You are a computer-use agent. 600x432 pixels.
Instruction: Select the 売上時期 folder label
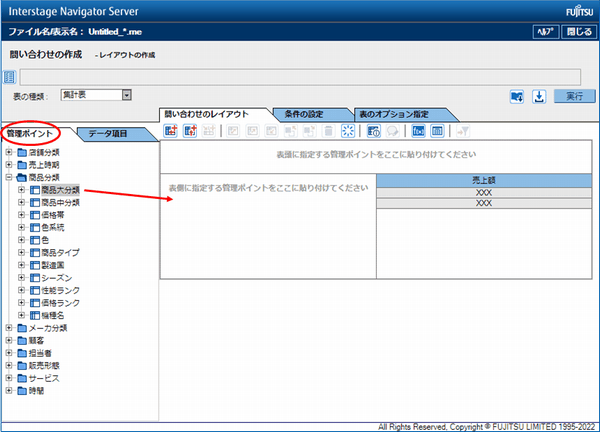click(44, 165)
